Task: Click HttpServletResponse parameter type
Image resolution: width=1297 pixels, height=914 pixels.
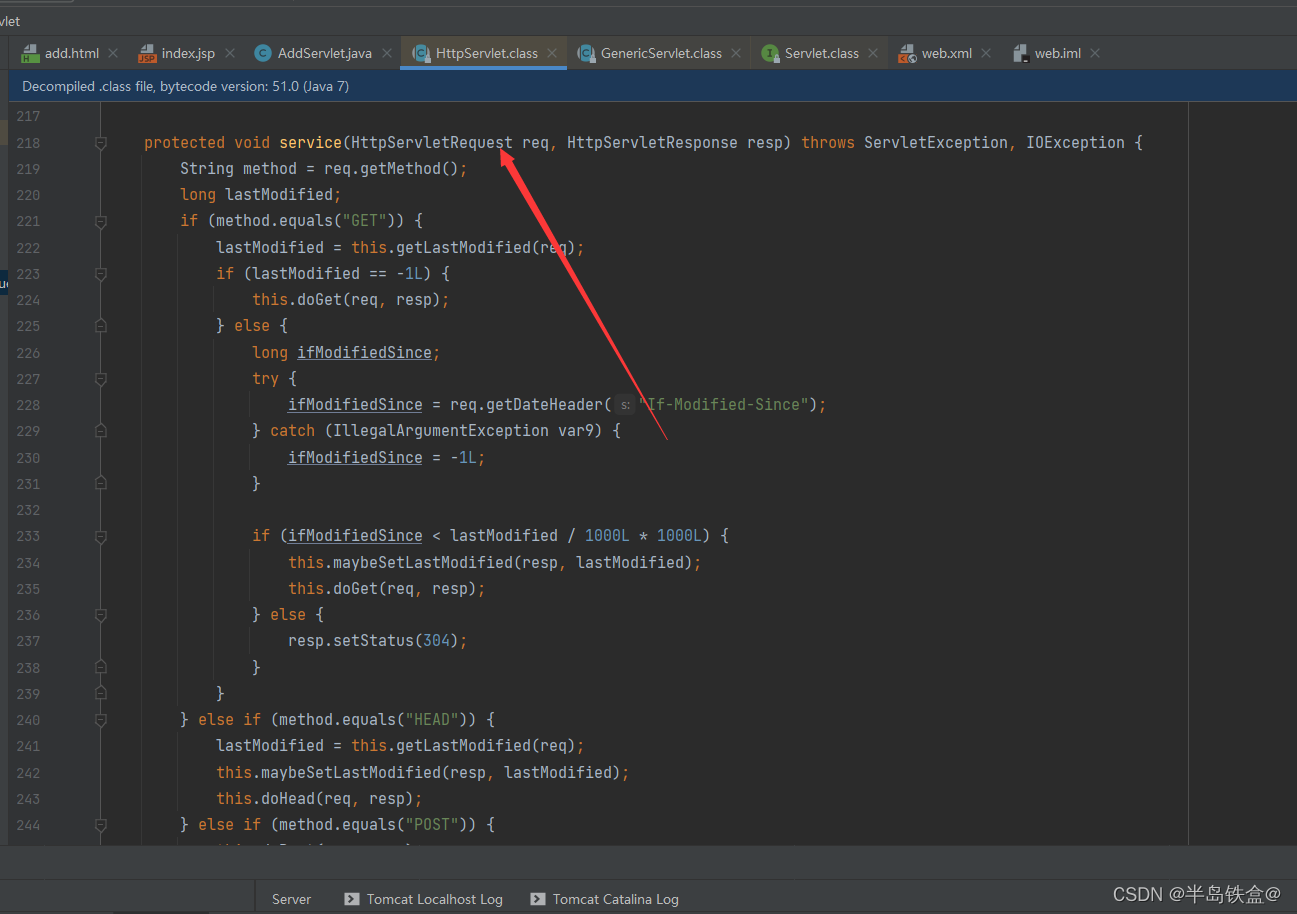Action: 652,142
